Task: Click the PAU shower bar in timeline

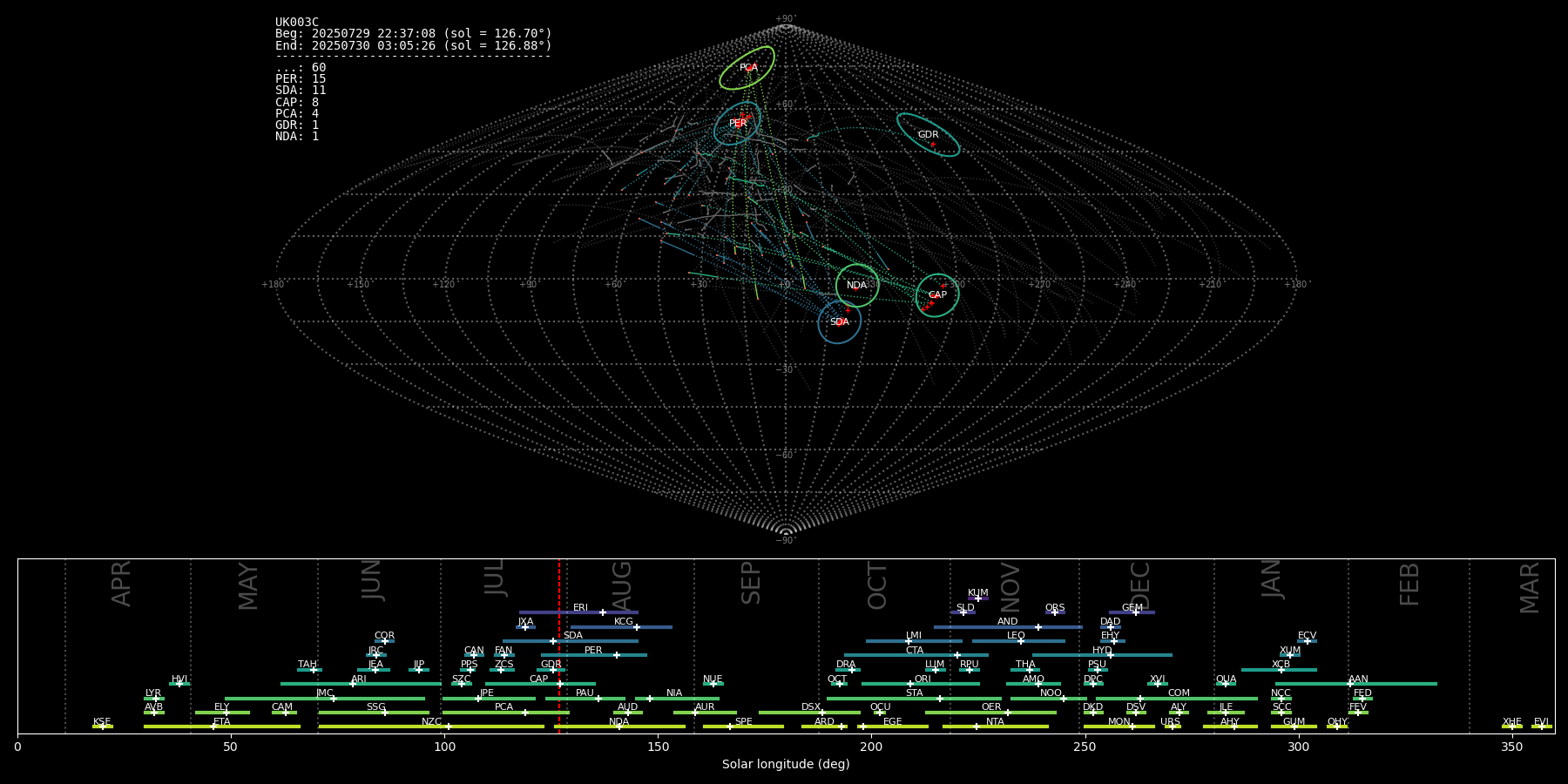Action: click(x=585, y=698)
